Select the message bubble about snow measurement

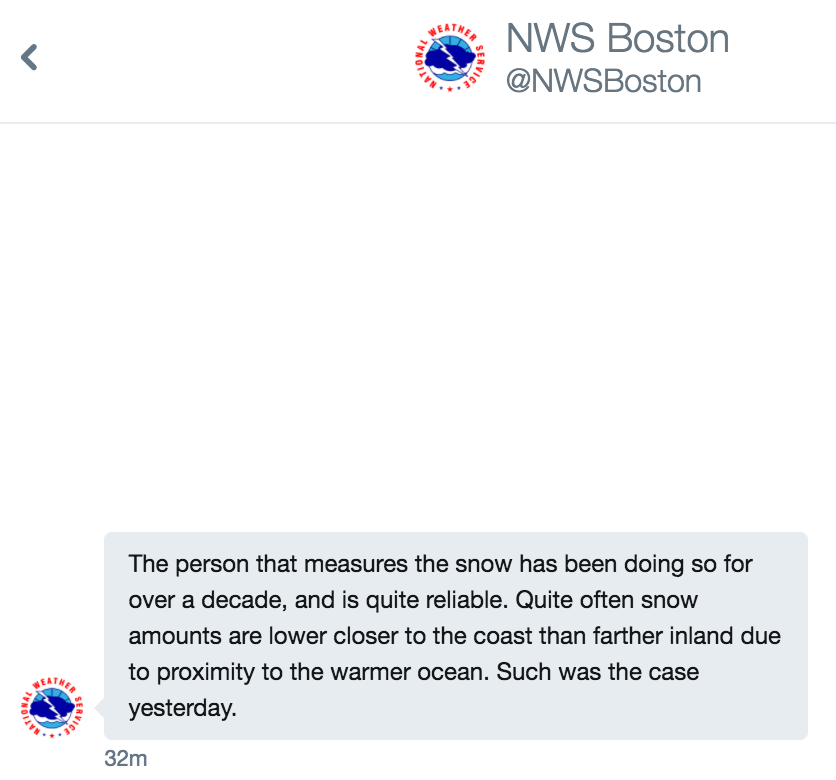[455, 635]
